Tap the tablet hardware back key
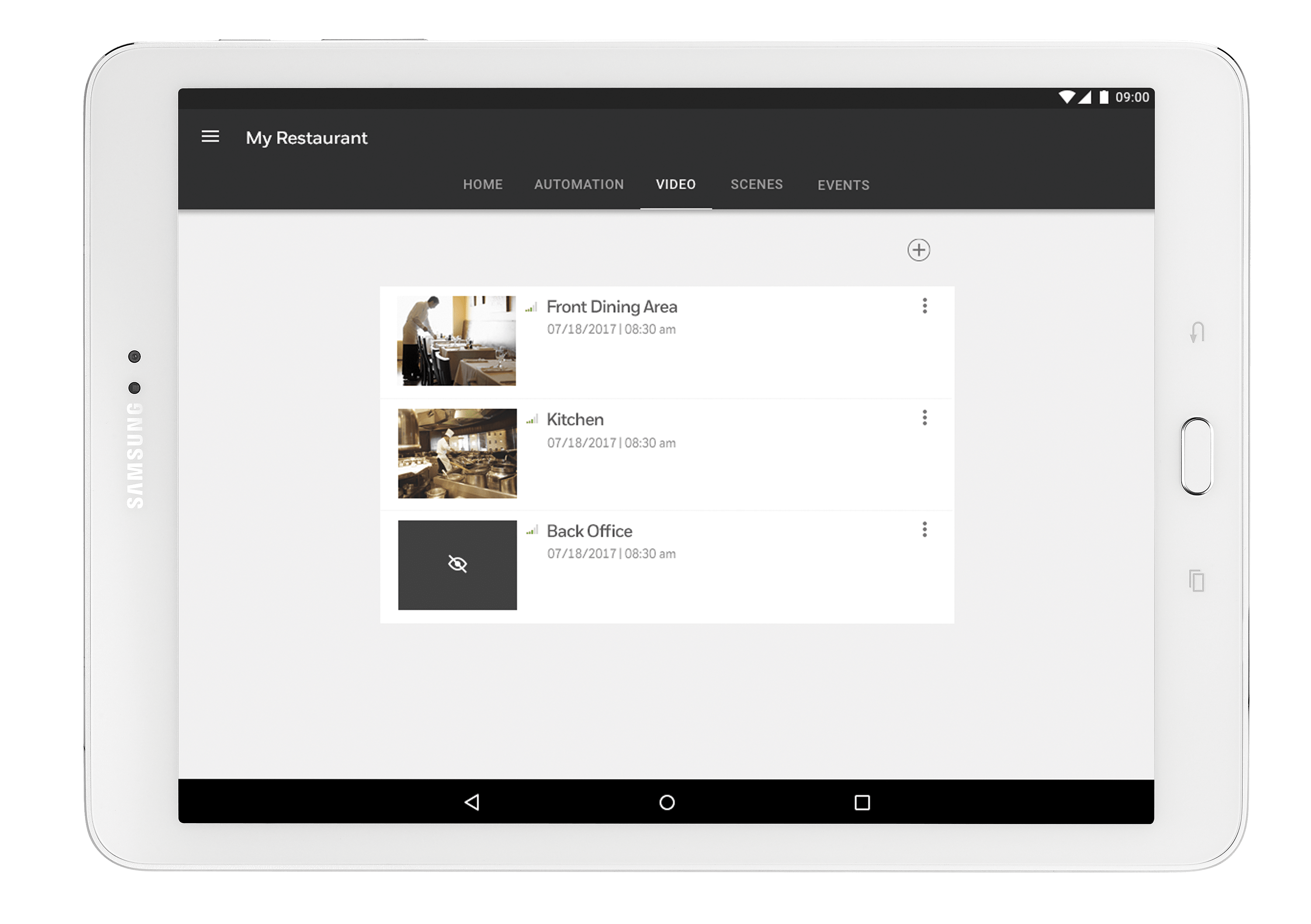1311x924 pixels. click(1197, 332)
